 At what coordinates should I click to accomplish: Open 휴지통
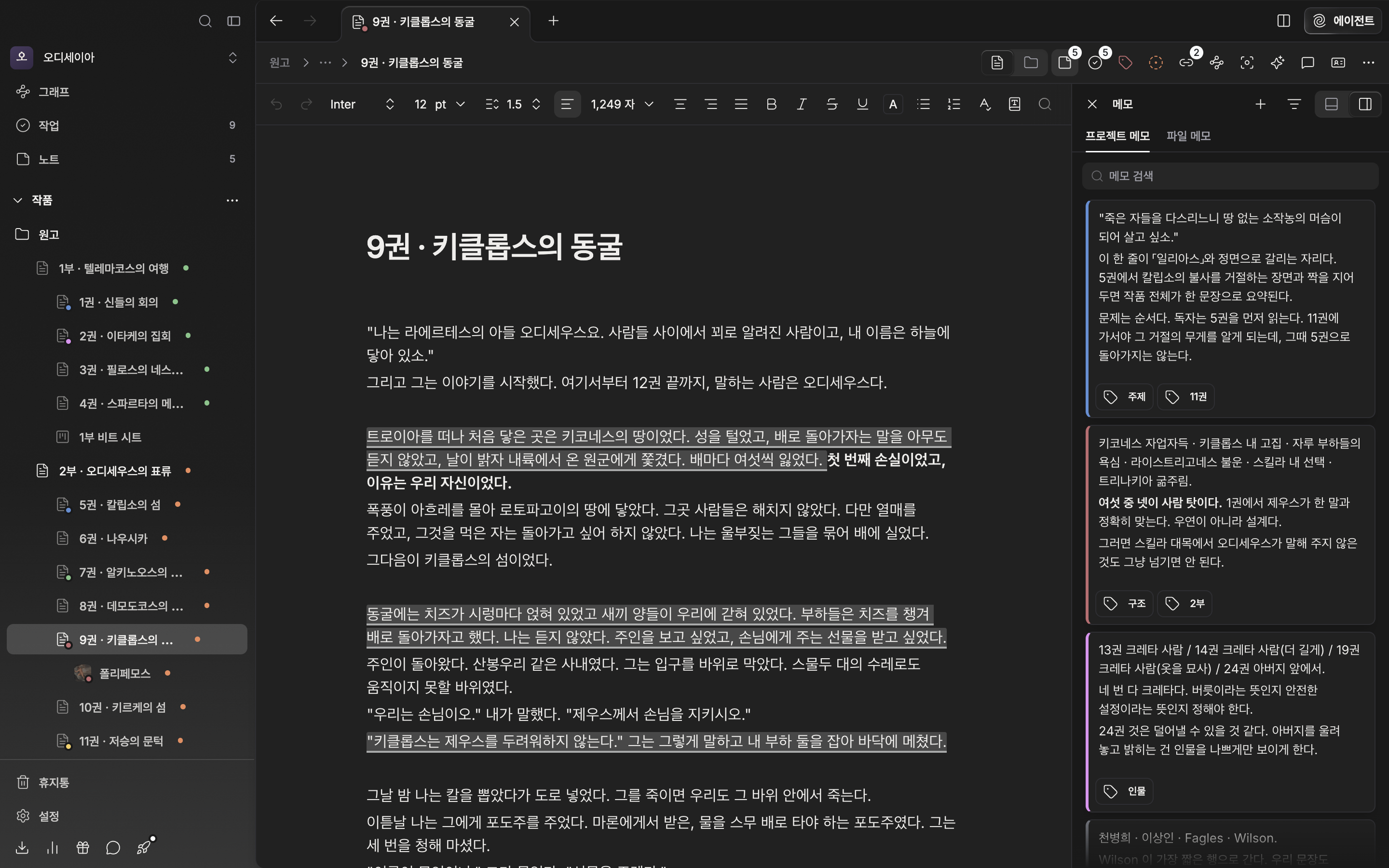[x=127, y=782]
